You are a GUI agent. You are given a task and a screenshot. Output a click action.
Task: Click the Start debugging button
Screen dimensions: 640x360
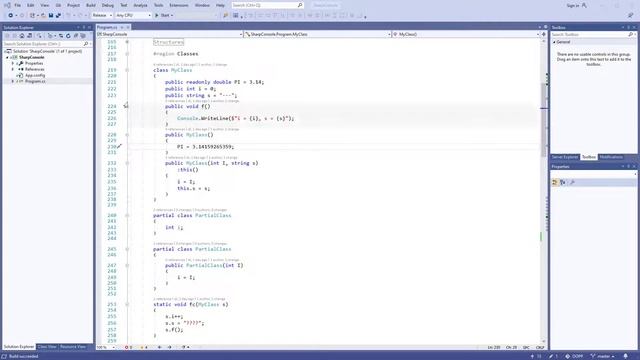click(x=163, y=16)
